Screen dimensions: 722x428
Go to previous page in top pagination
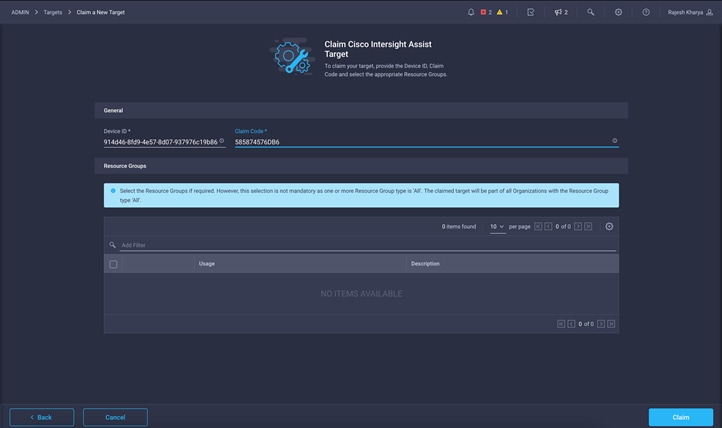click(x=548, y=226)
